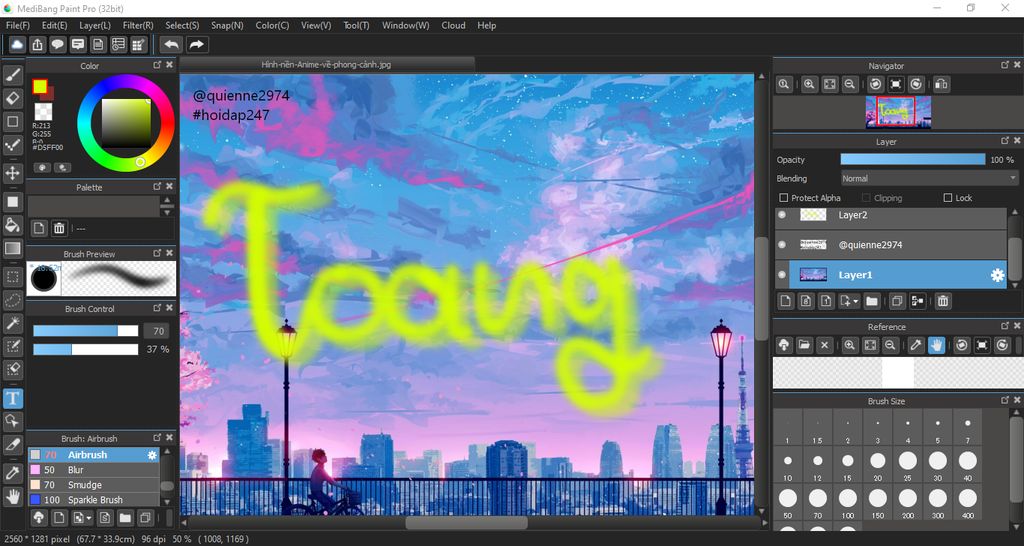Select the Eraser tool in left toolbar

click(12, 99)
